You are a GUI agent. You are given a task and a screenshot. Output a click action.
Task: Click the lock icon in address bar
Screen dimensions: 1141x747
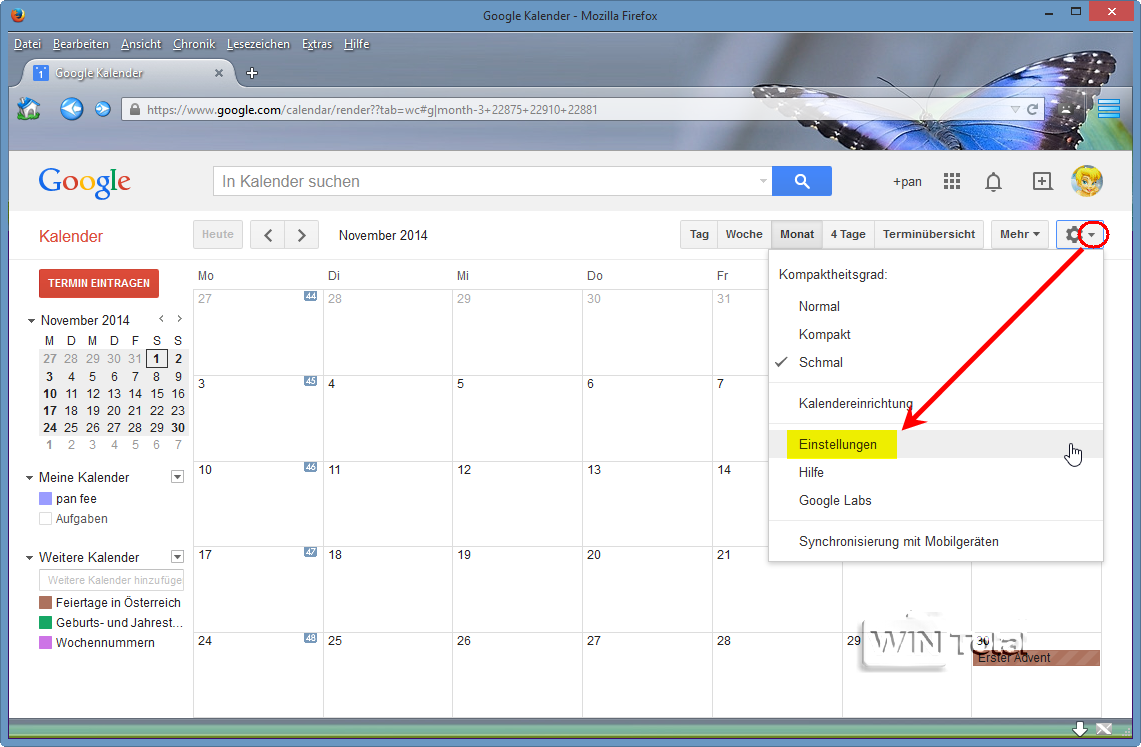tap(134, 110)
